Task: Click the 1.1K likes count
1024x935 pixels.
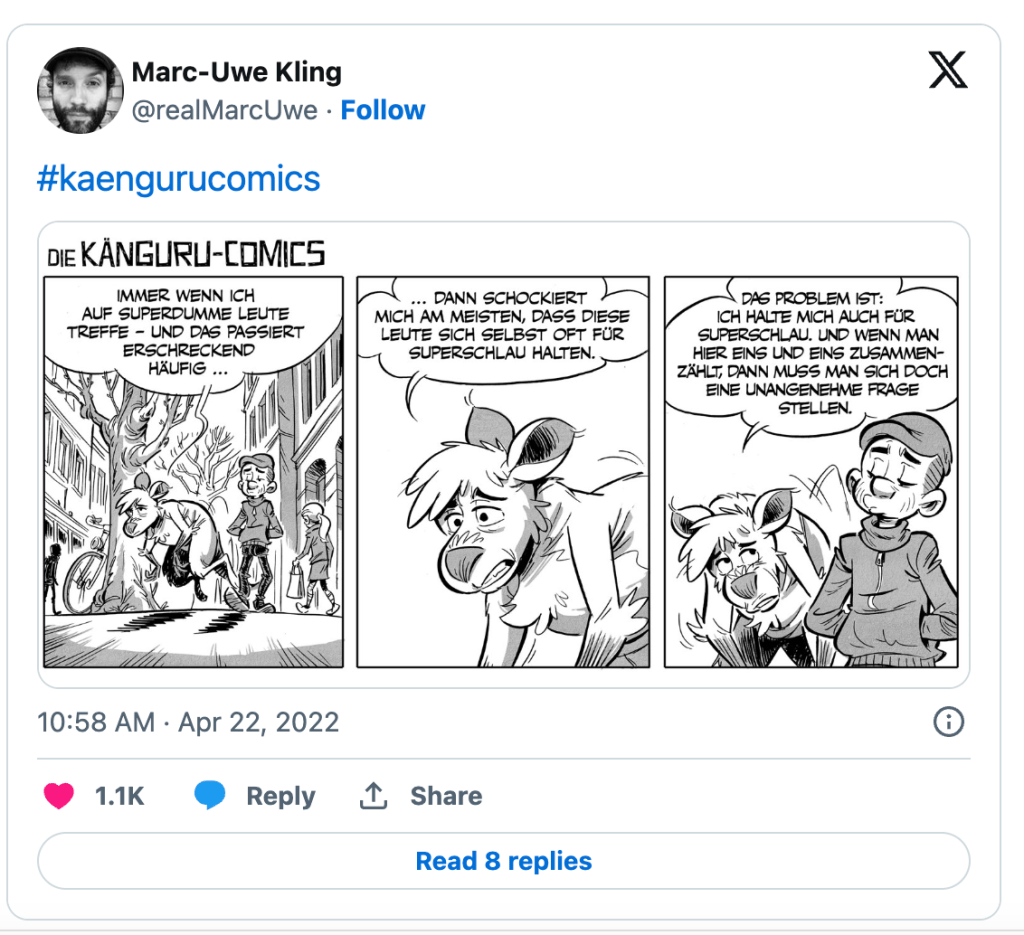Action: [120, 796]
